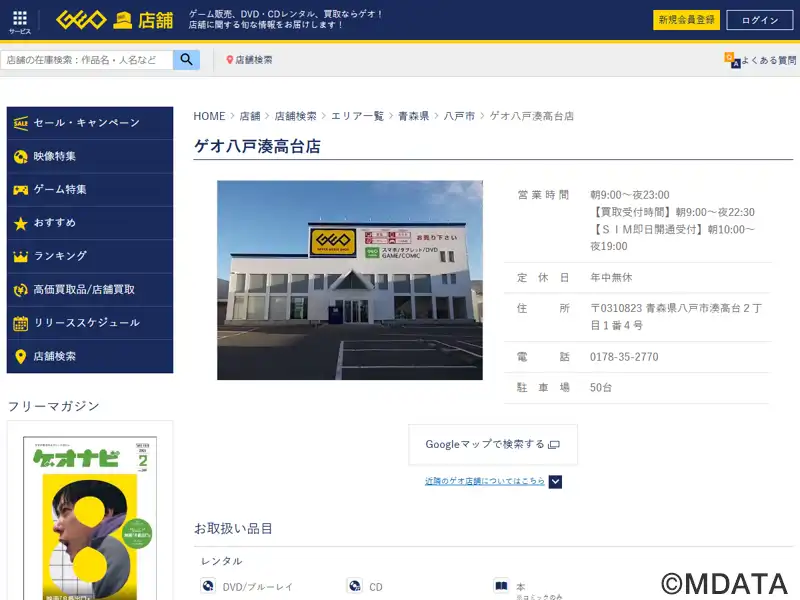Click the DVD/ブルーレイ disc icon
This screenshot has height=600, width=800.
[208, 586]
